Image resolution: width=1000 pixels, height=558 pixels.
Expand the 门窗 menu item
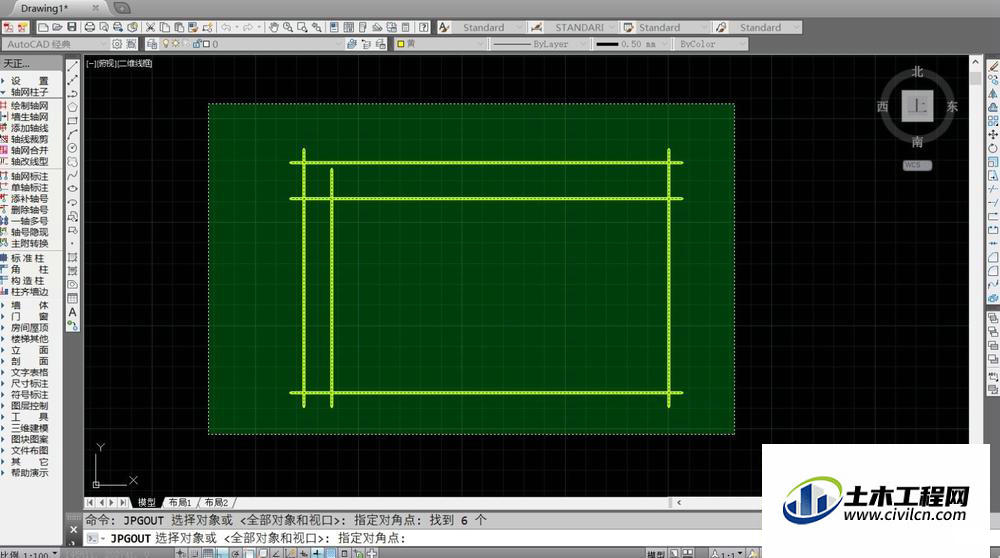(x=29, y=316)
